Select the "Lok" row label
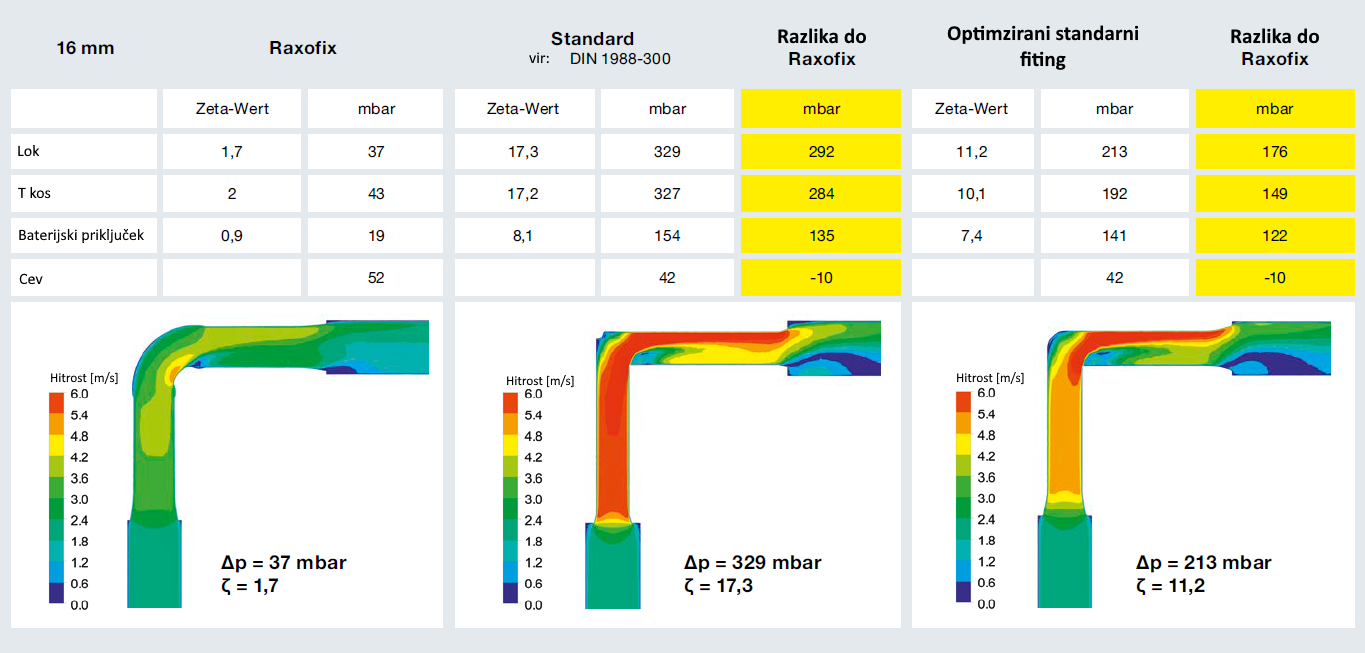This screenshot has height=653, width=1365. point(28,152)
